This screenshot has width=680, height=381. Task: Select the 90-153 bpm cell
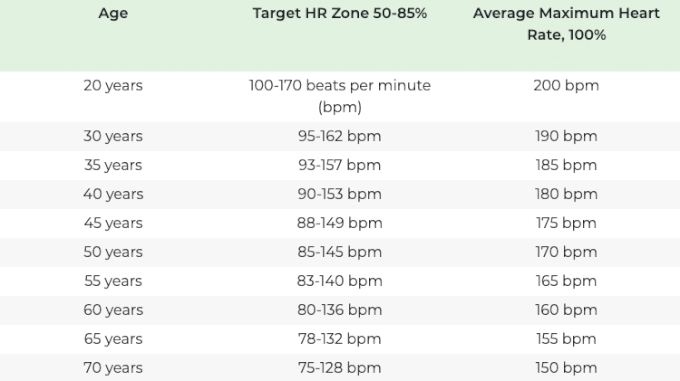pyautogui.click(x=340, y=194)
